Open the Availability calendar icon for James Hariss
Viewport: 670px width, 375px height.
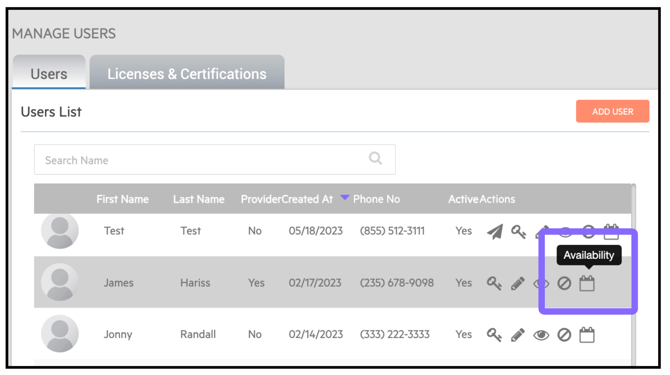tap(587, 283)
